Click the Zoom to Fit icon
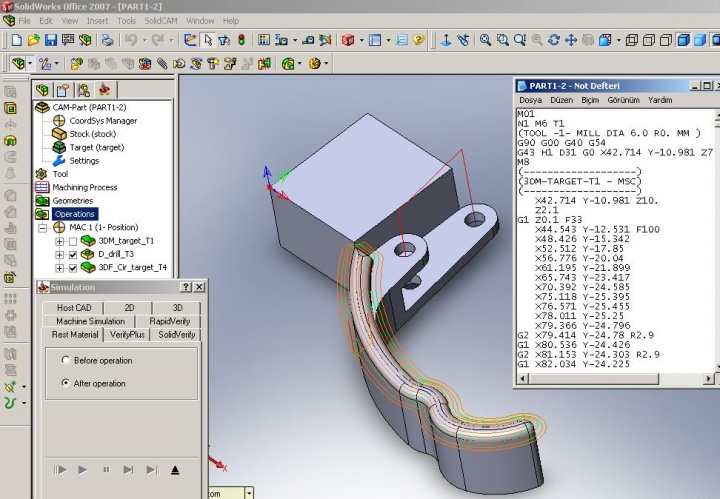Viewport: 720px width, 499px height. click(x=485, y=40)
